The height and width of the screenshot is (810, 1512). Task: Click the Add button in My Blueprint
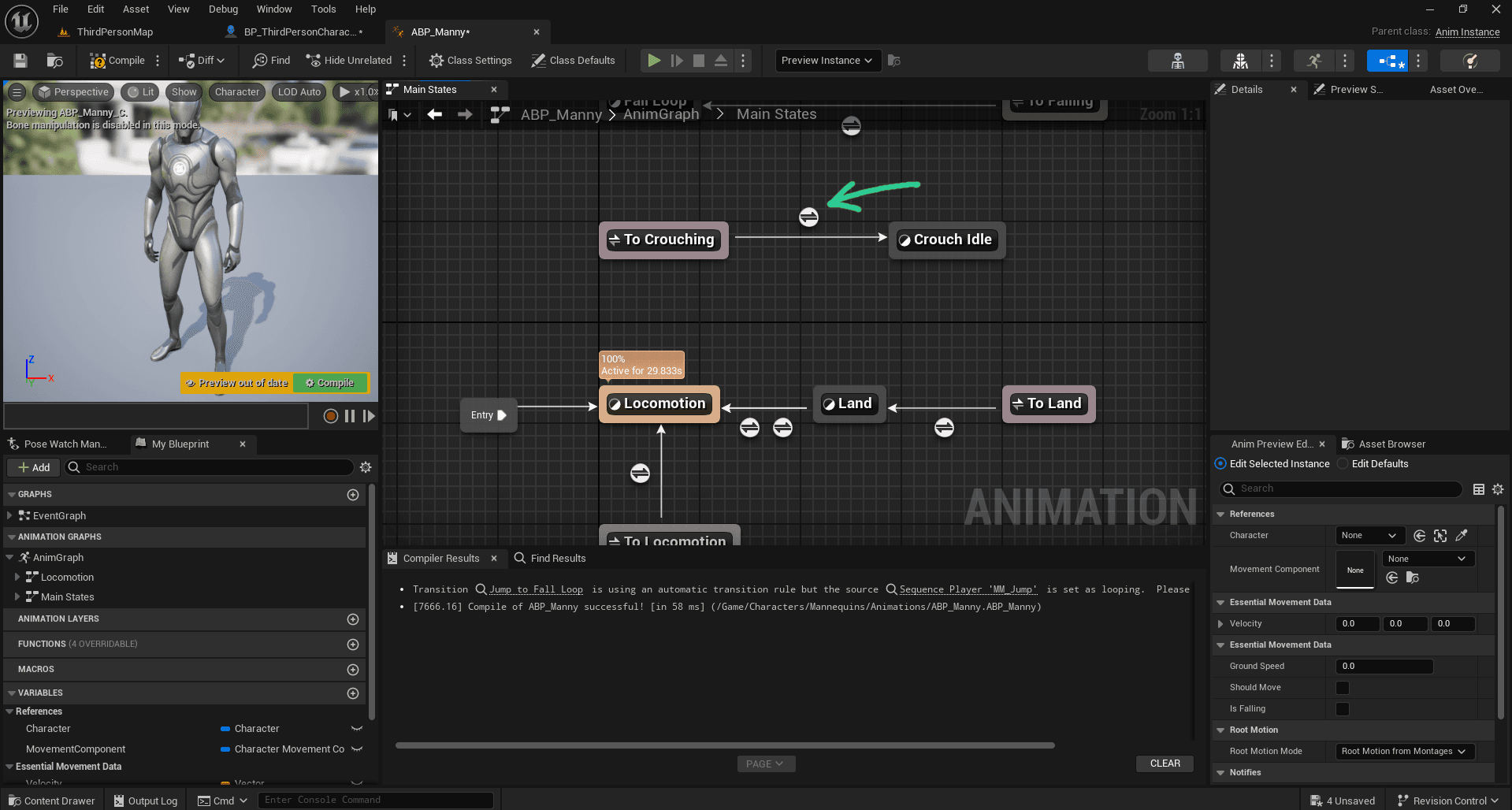click(x=34, y=467)
